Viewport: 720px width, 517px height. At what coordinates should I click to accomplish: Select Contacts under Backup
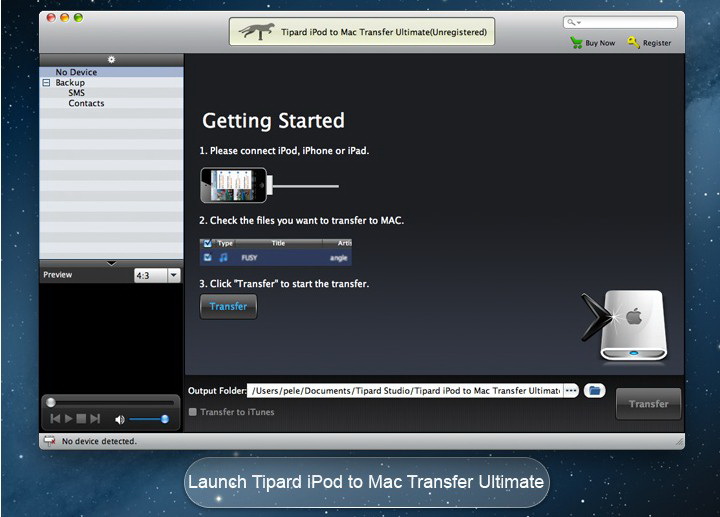coord(86,103)
